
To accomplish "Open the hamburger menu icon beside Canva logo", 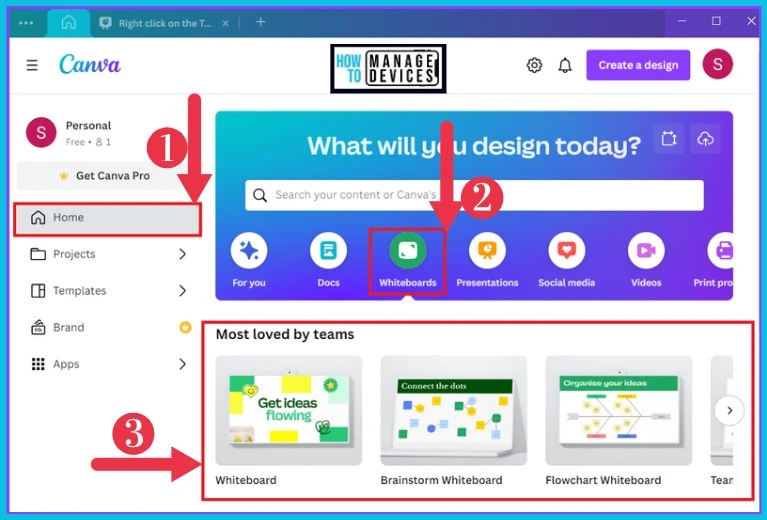I will tap(32, 65).
